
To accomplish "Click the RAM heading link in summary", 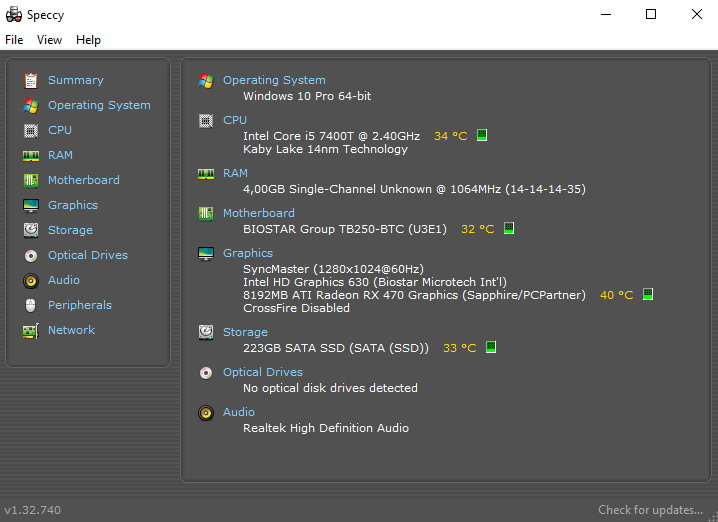I will (235, 173).
